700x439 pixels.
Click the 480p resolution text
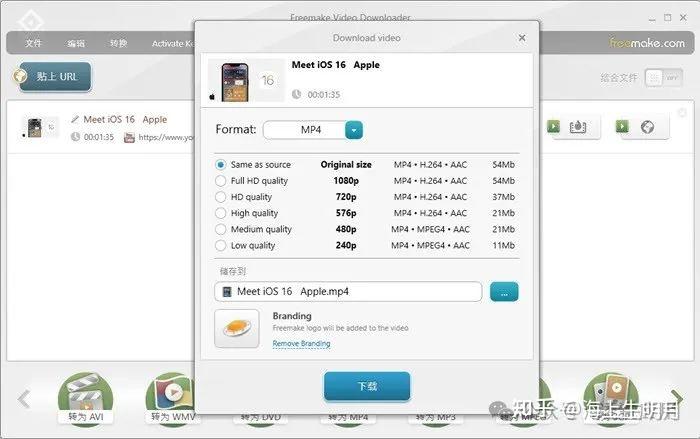(346, 229)
